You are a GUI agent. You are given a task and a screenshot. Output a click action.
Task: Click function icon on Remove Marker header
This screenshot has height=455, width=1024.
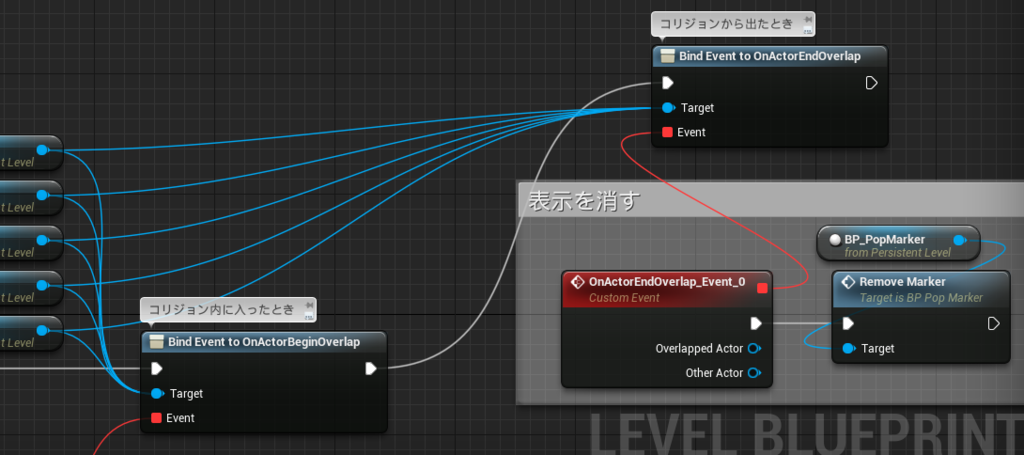click(x=848, y=282)
